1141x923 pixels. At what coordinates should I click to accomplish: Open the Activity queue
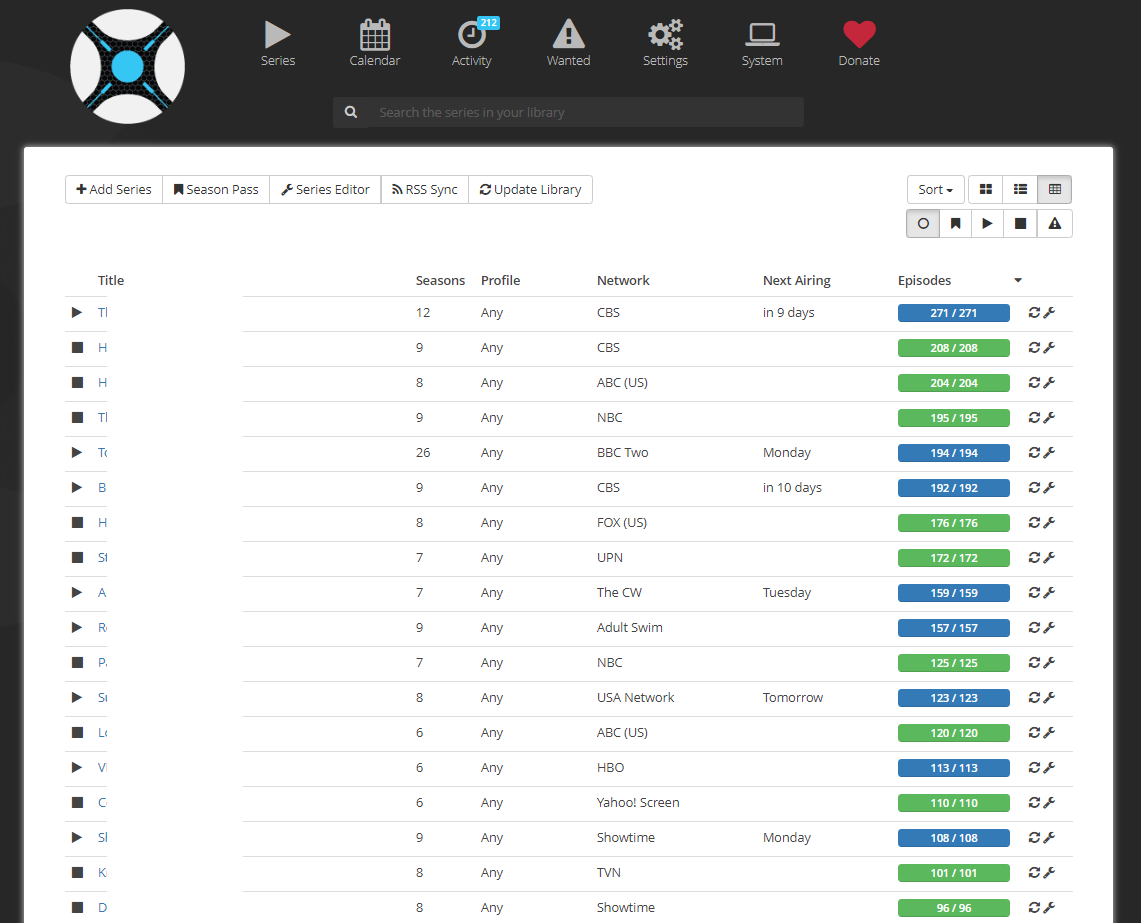(472, 44)
